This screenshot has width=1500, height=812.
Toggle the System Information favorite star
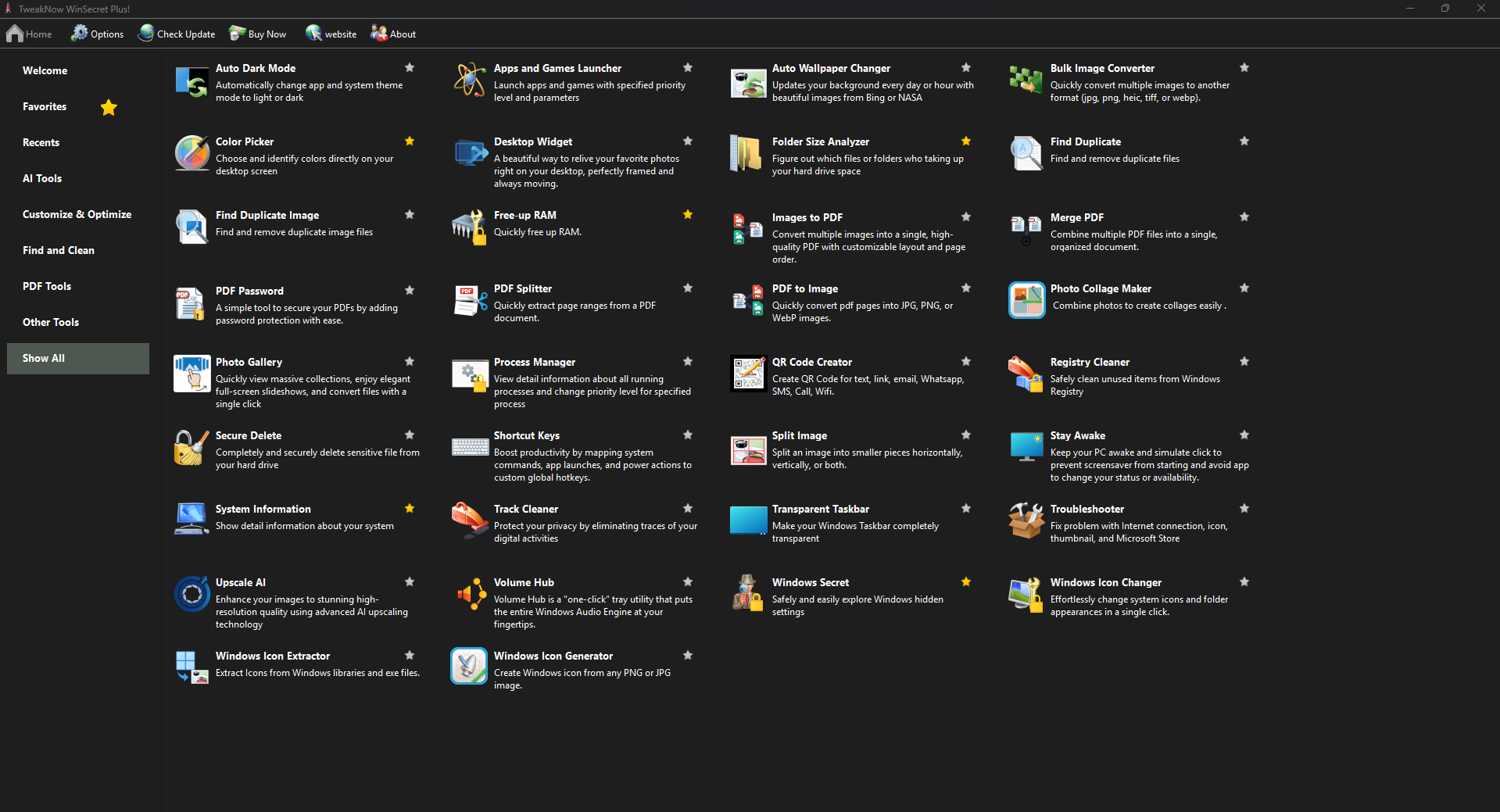[x=410, y=509]
